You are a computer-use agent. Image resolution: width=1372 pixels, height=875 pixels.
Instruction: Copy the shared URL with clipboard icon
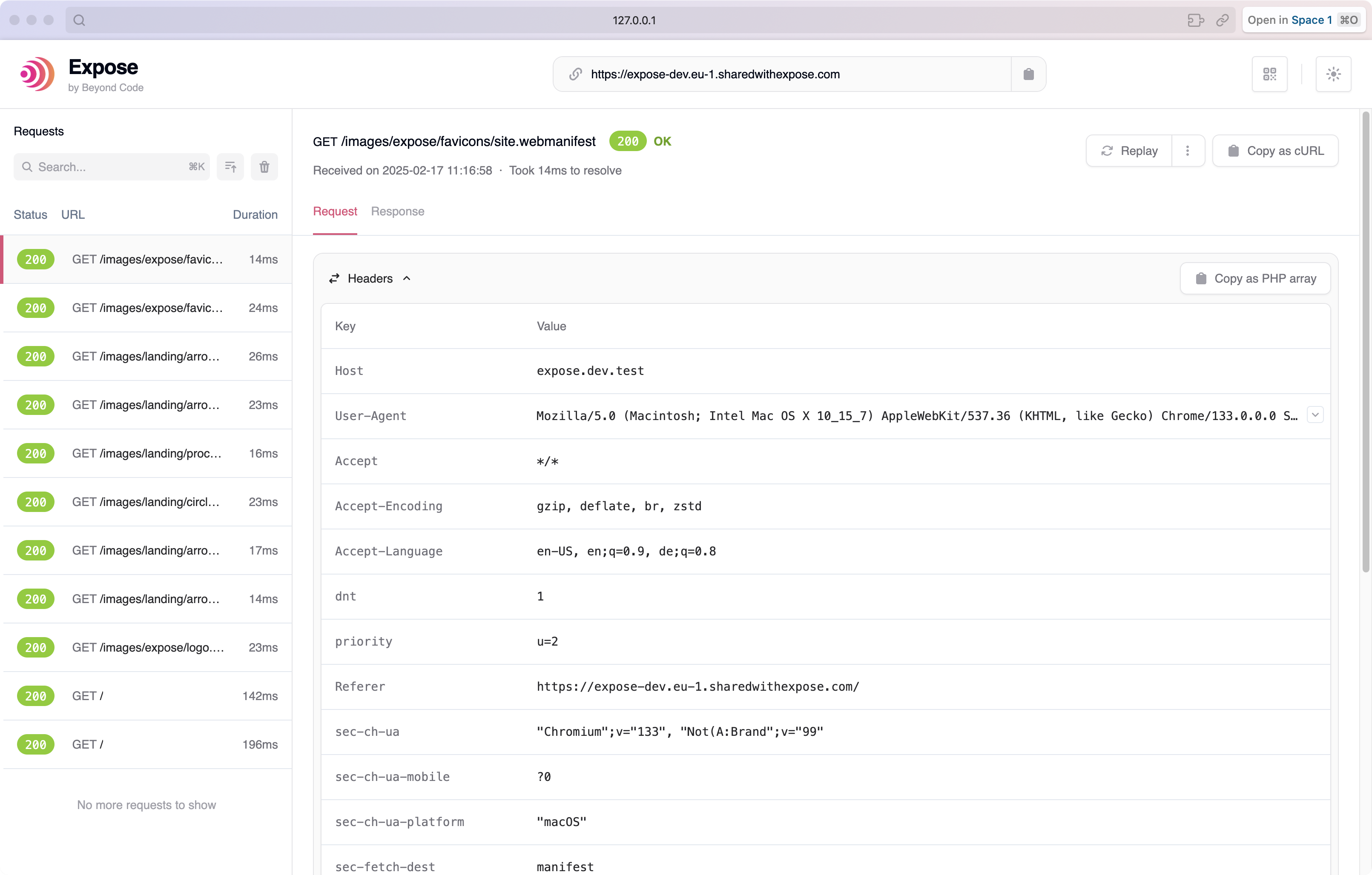pyautogui.click(x=1028, y=74)
